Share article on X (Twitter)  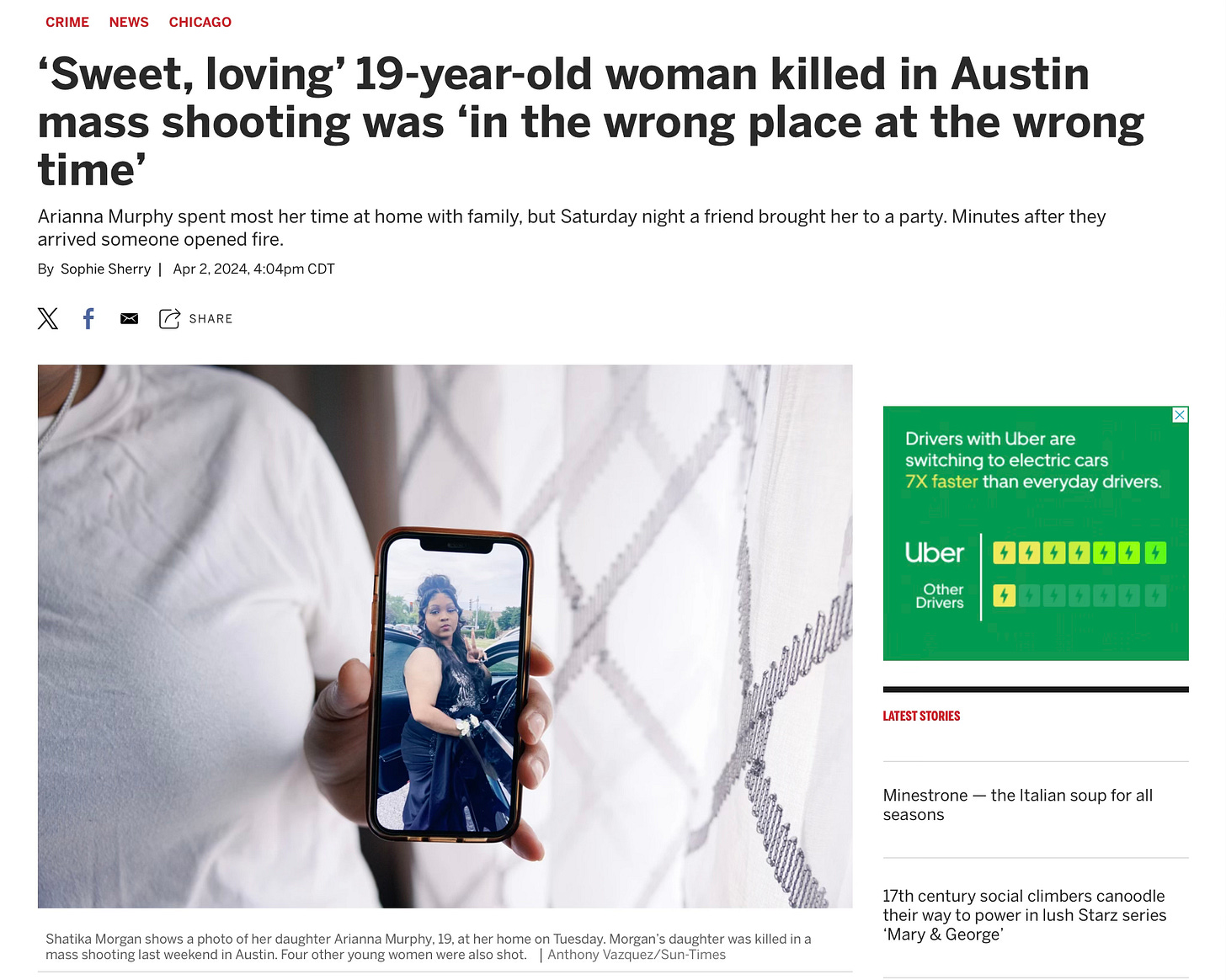point(48,318)
